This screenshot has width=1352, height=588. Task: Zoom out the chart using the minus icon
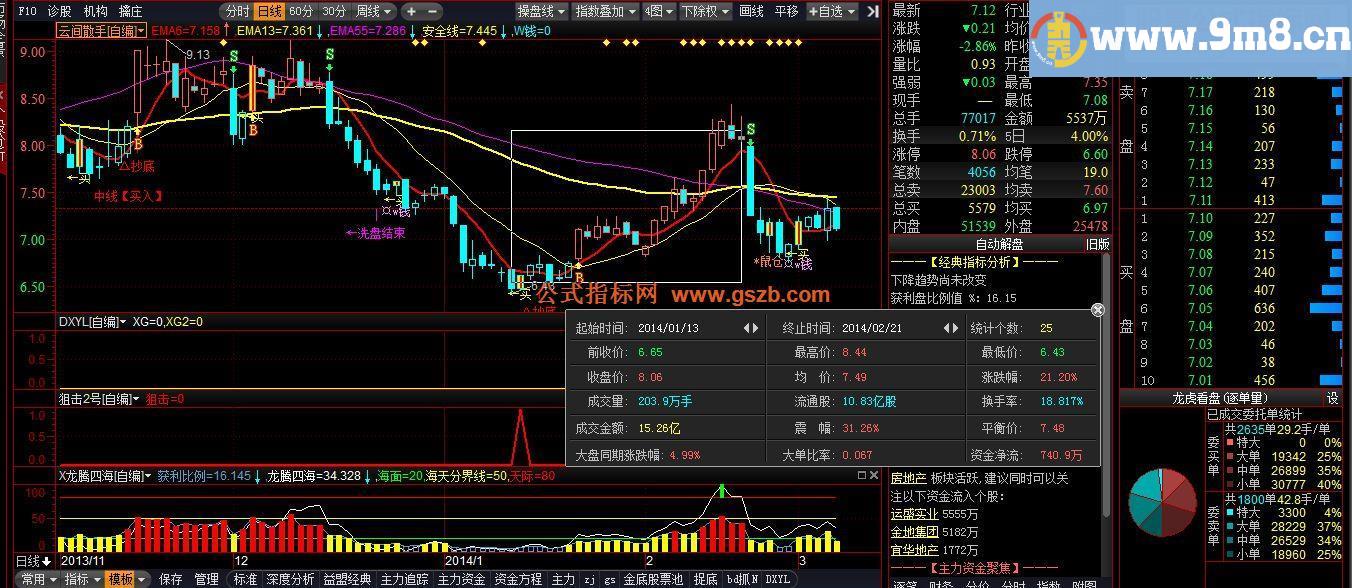point(431,12)
